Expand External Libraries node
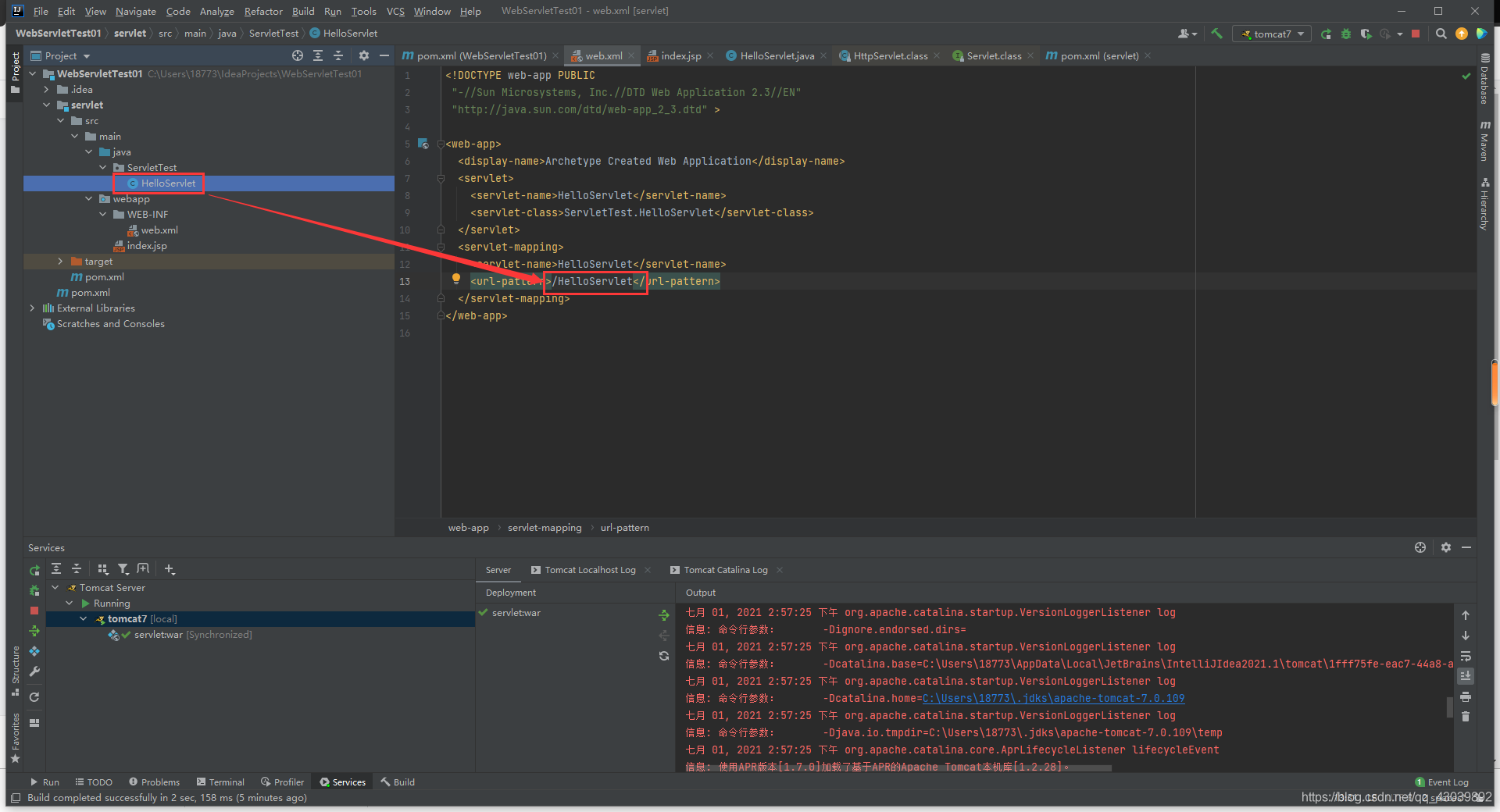 pos(32,308)
